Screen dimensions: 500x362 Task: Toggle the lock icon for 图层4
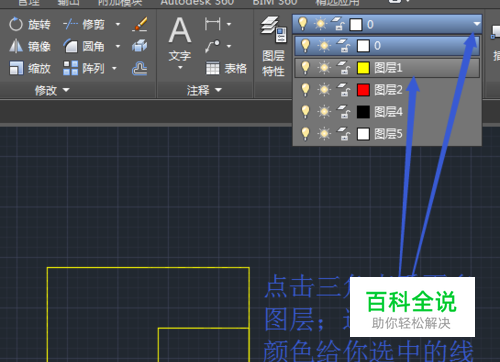[x=344, y=112]
